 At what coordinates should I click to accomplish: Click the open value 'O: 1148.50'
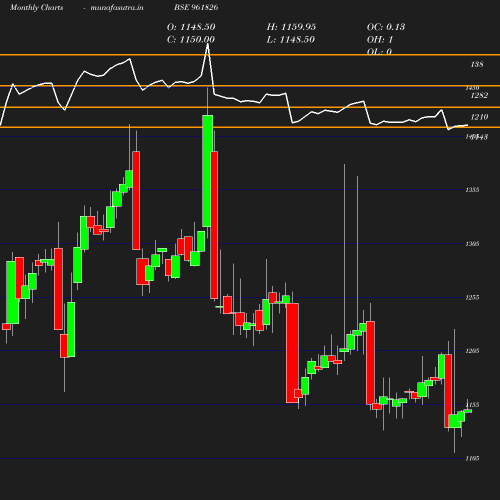(191, 27)
